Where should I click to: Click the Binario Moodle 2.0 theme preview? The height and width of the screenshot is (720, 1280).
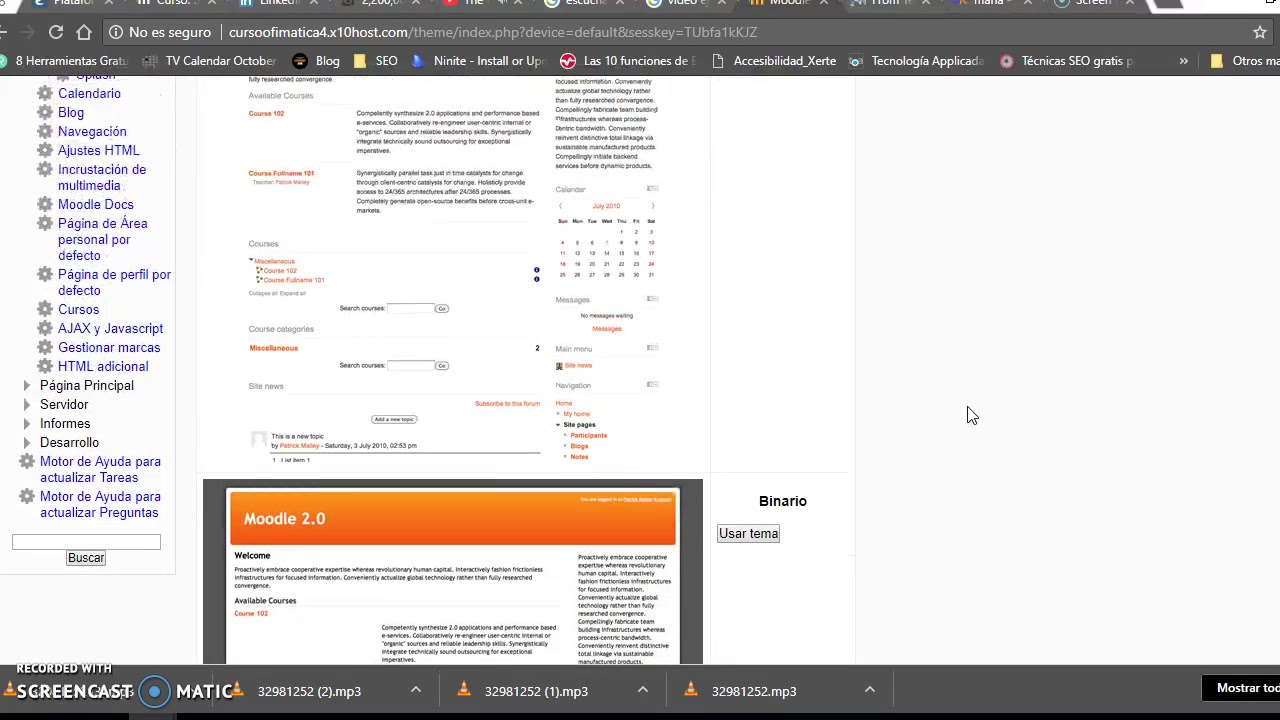(x=453, y=572)
